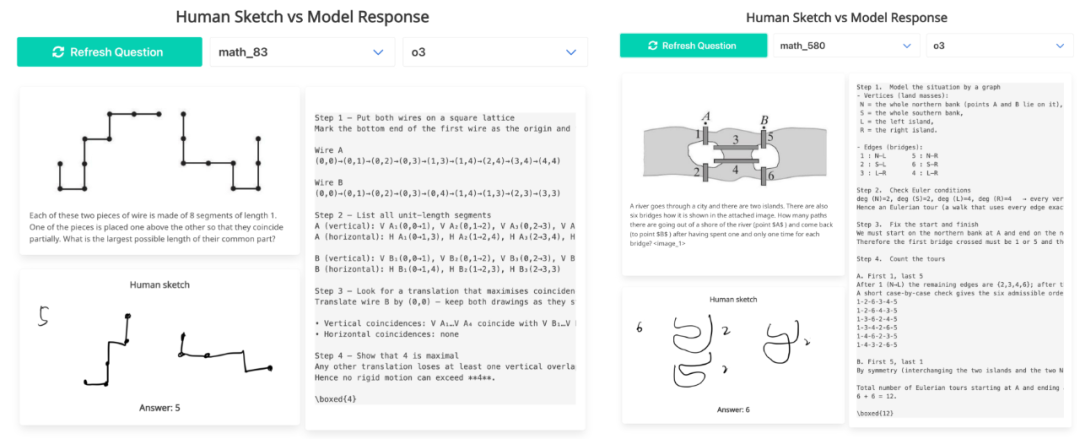Image resolution: width=1080 pixels, height=439 pixels.
Task: Click the 'Answer: 5' label under the sketch
Action: (x=160, y=408)
